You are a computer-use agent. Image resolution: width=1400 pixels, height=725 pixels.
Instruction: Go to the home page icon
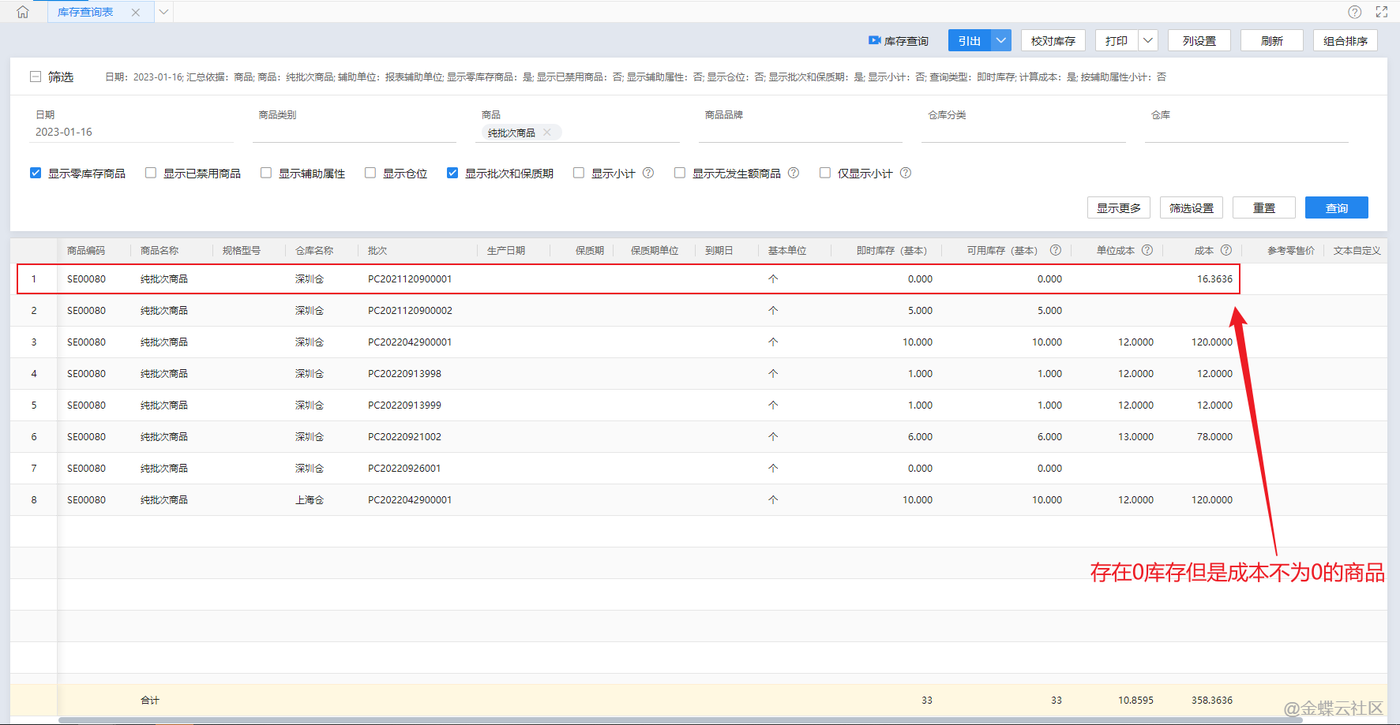coord(22,12)
